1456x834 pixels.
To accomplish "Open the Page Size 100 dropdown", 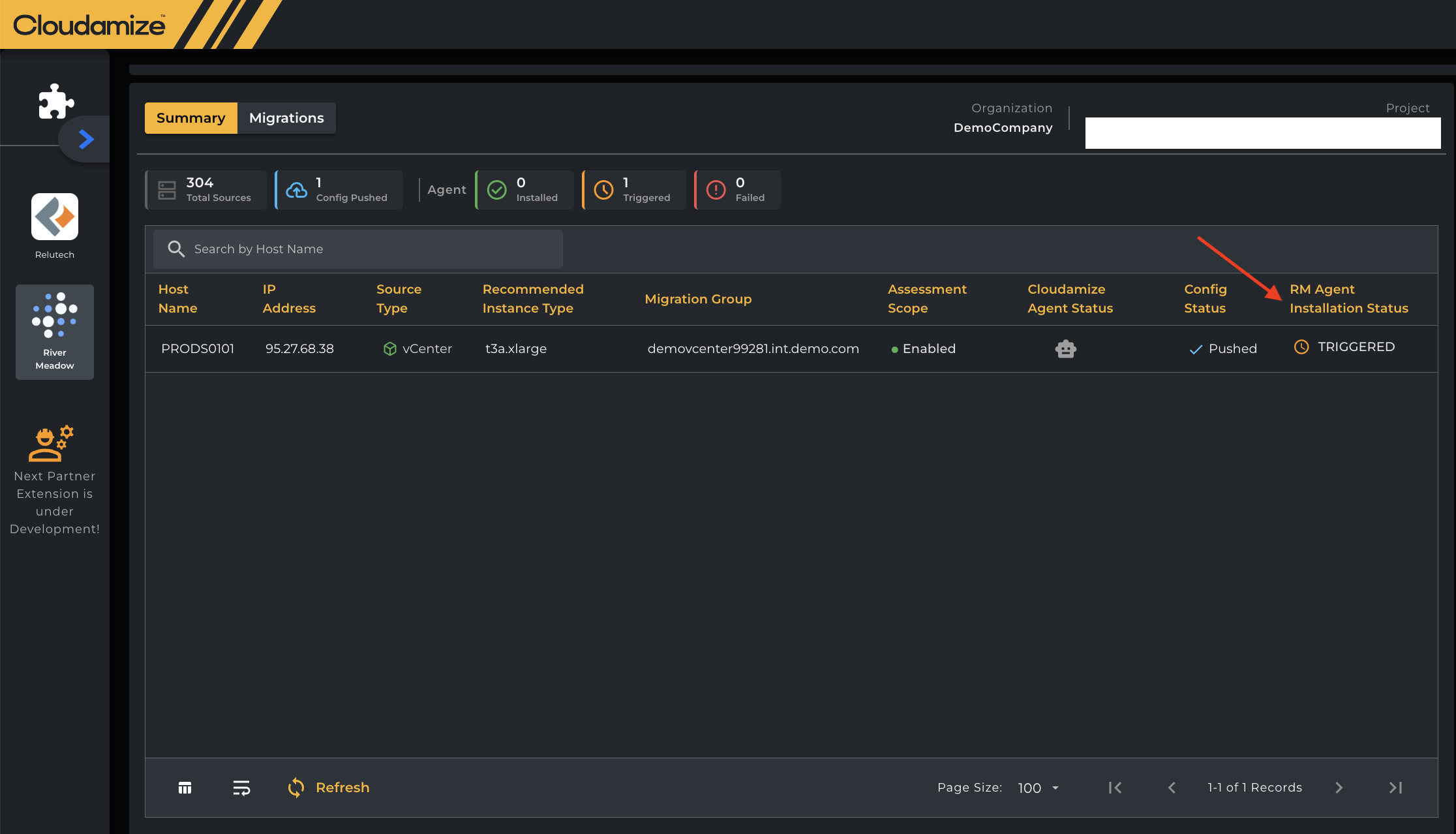I will 1039,788.
